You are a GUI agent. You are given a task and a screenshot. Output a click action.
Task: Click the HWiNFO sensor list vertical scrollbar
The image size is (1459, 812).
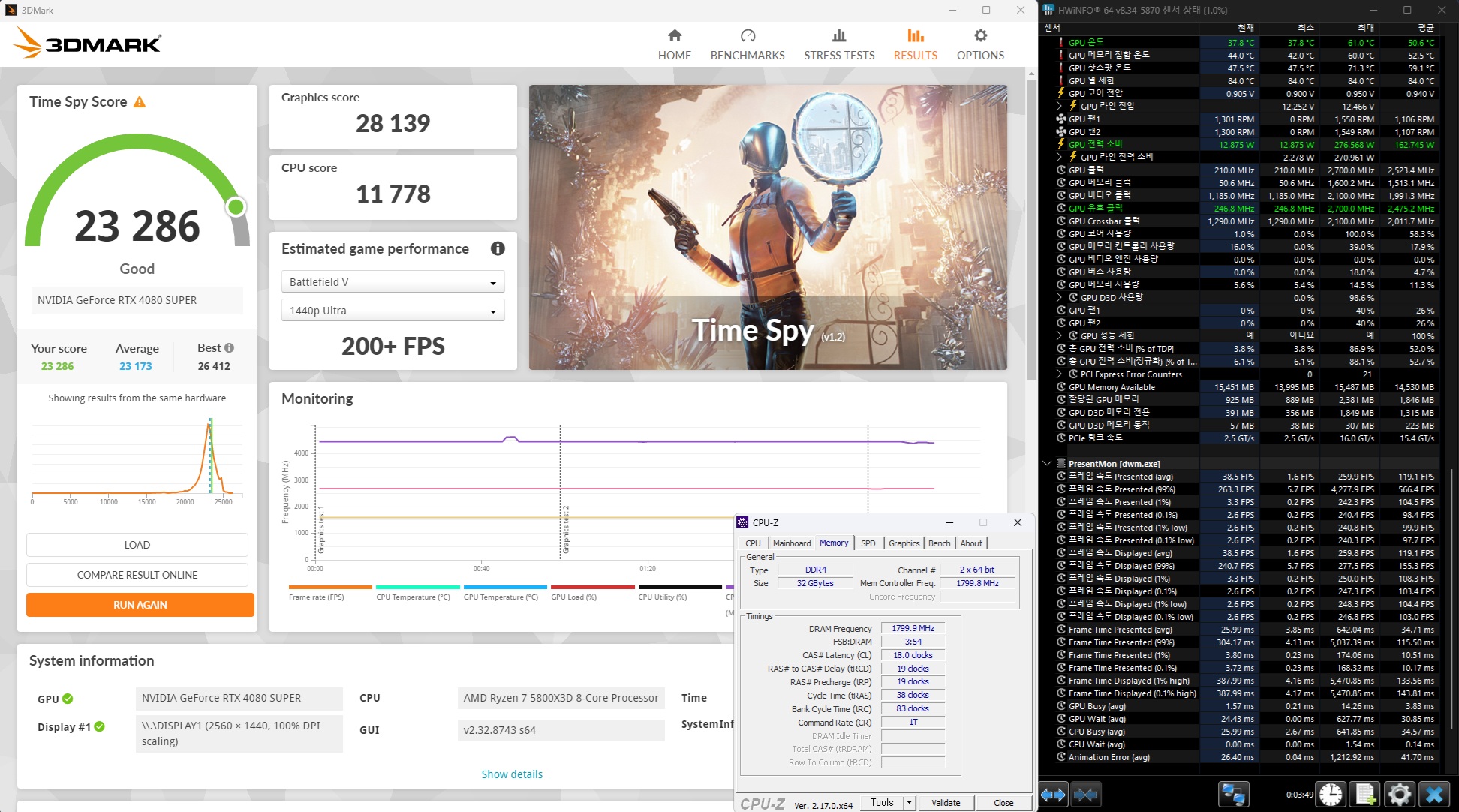coord(1452,600)
